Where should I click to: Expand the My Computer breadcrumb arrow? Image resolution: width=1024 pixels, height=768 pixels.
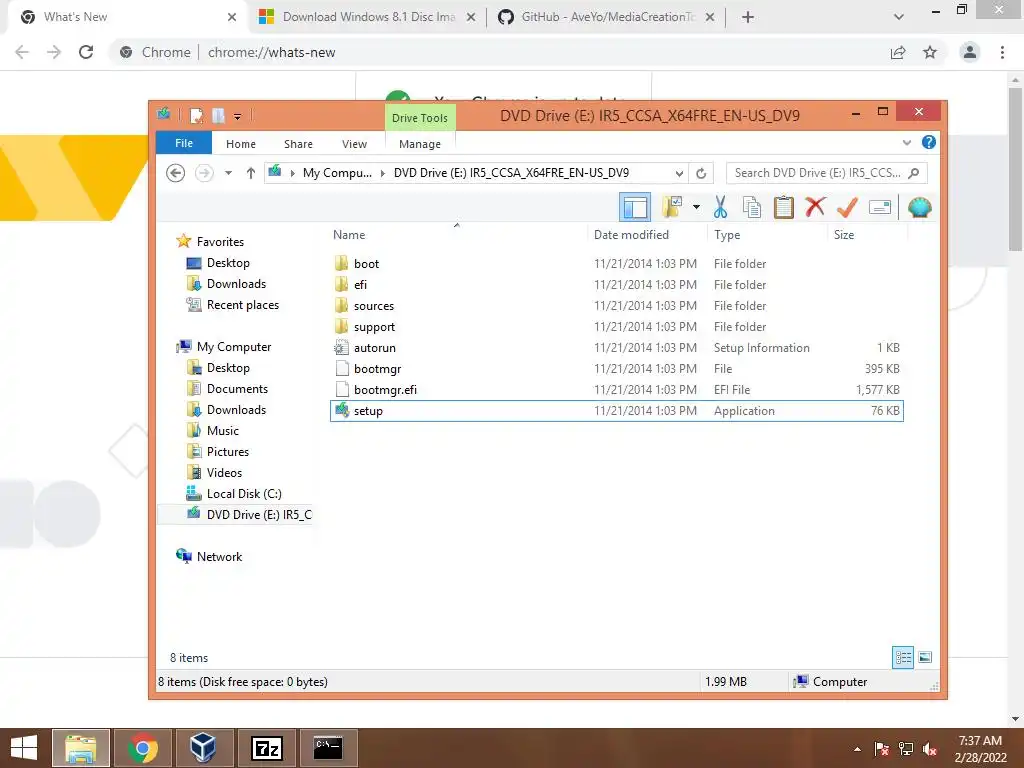click(x=383, y=173)
